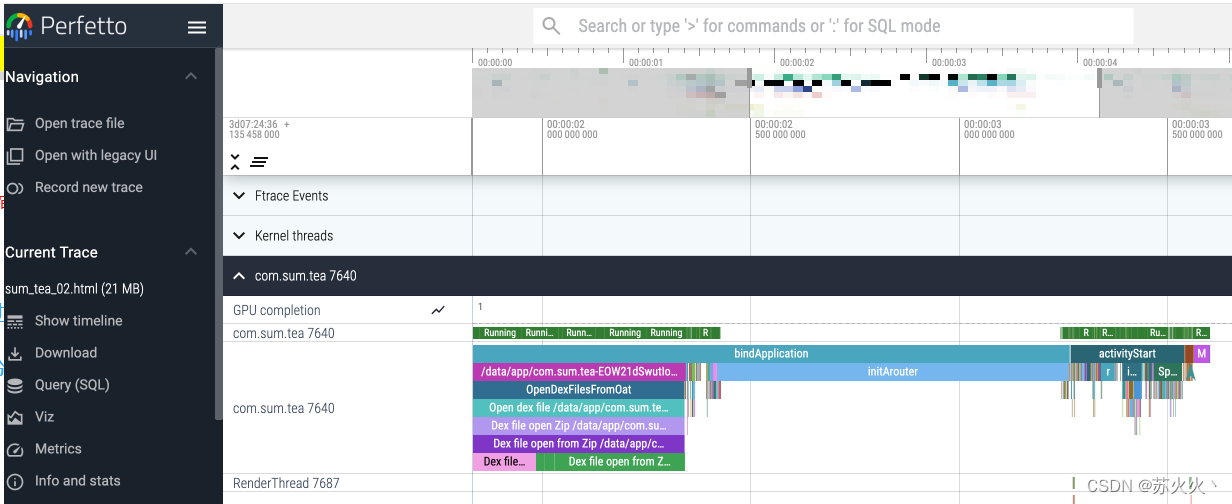Open with legacy UI option
Image resolution: width=1232 pixels, height=504 pixels.
96,155
